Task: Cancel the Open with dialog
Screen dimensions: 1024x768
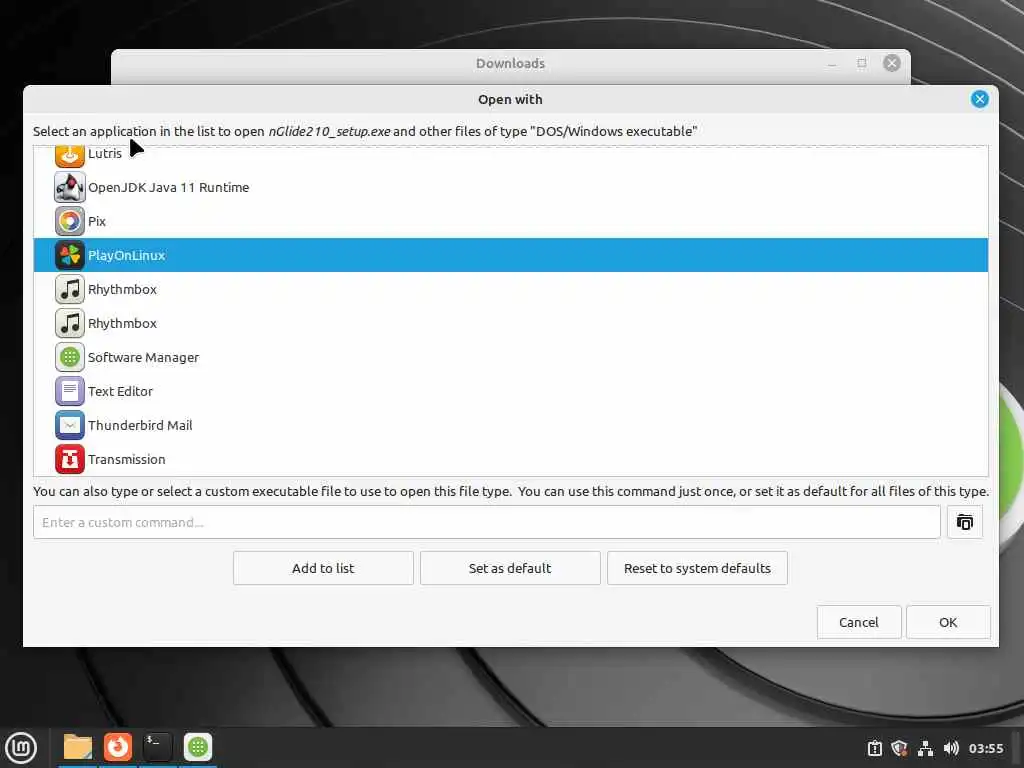Action: (x=859, y=622)
